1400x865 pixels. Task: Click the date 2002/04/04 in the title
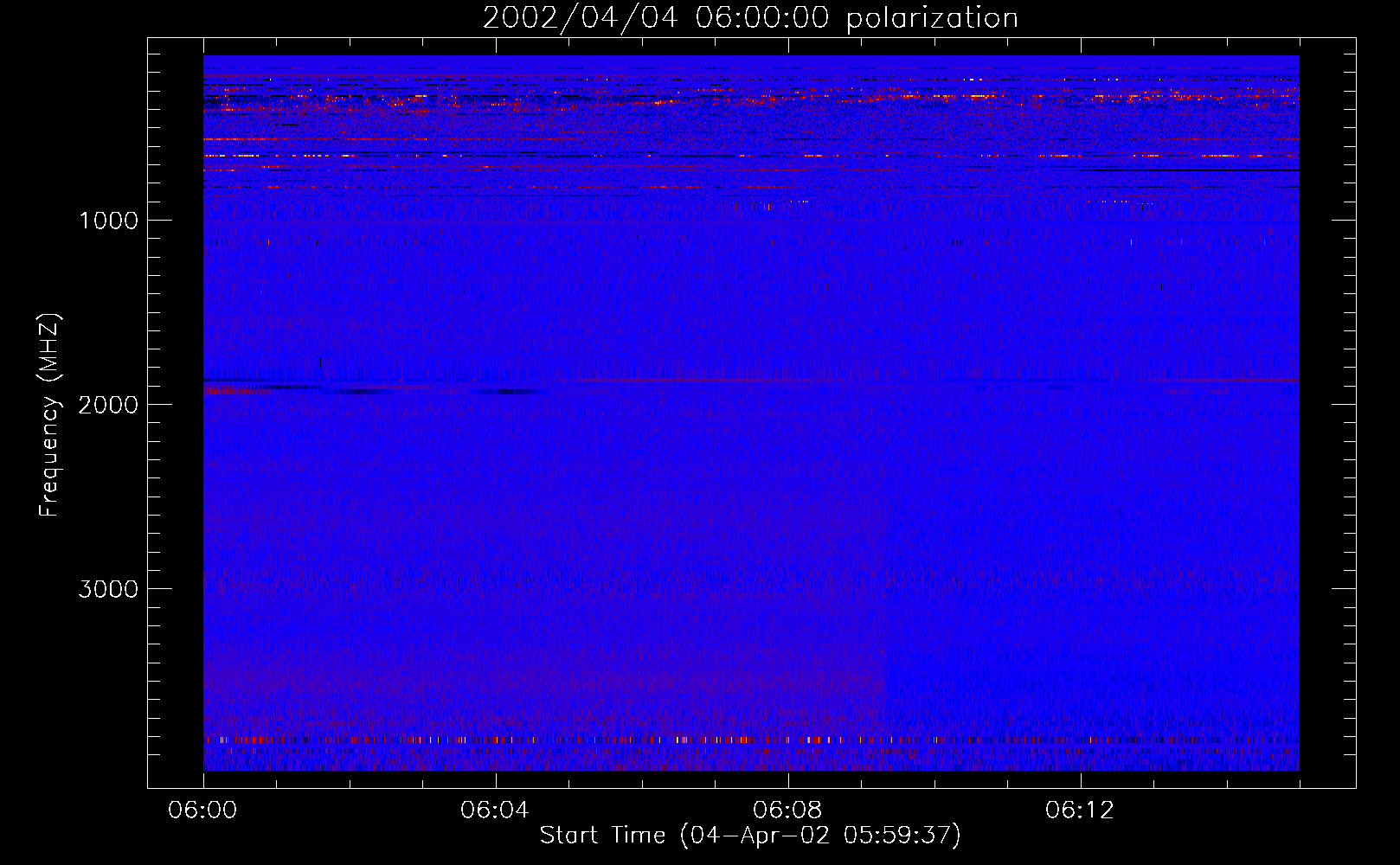pos(580,18)
